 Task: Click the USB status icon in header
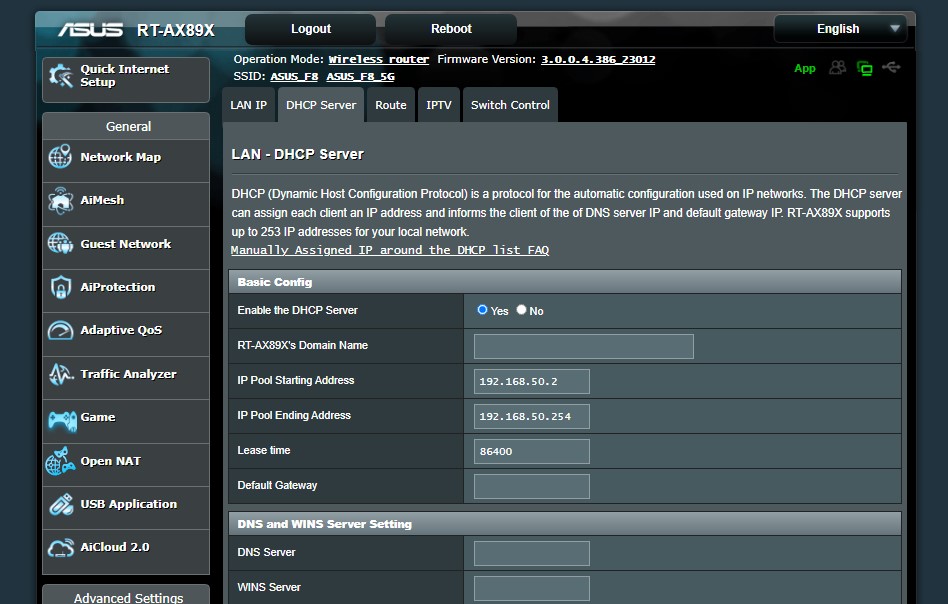(x=891, y=67)
